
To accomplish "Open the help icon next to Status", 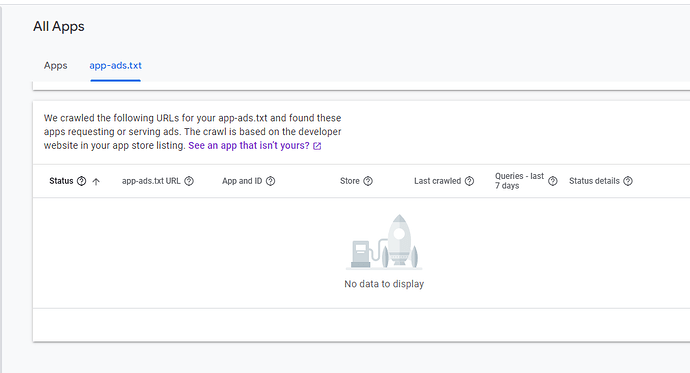I will pos(81,181).
